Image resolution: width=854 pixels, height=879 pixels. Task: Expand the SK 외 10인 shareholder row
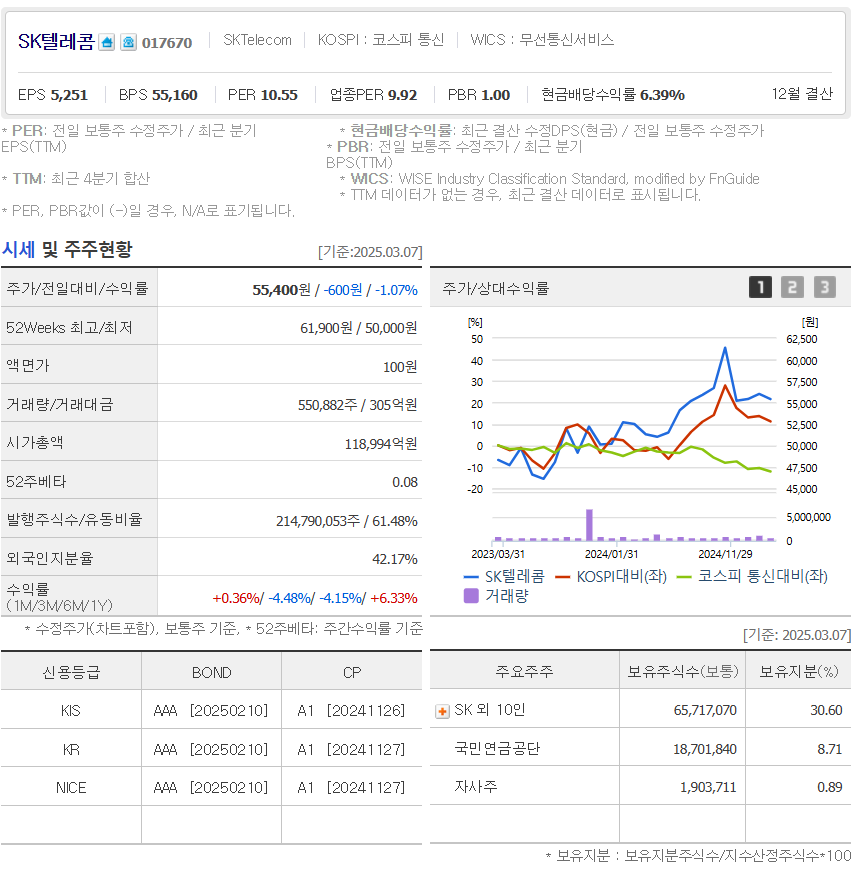pyautogui.click(x=442, y=711)
